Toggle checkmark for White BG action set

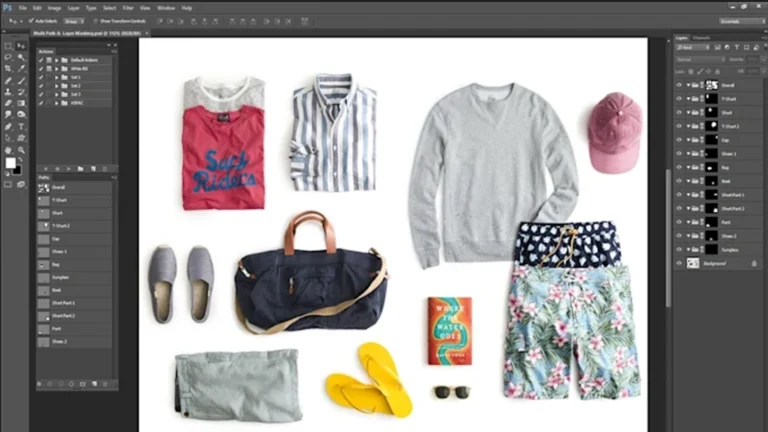coord(41,69)
